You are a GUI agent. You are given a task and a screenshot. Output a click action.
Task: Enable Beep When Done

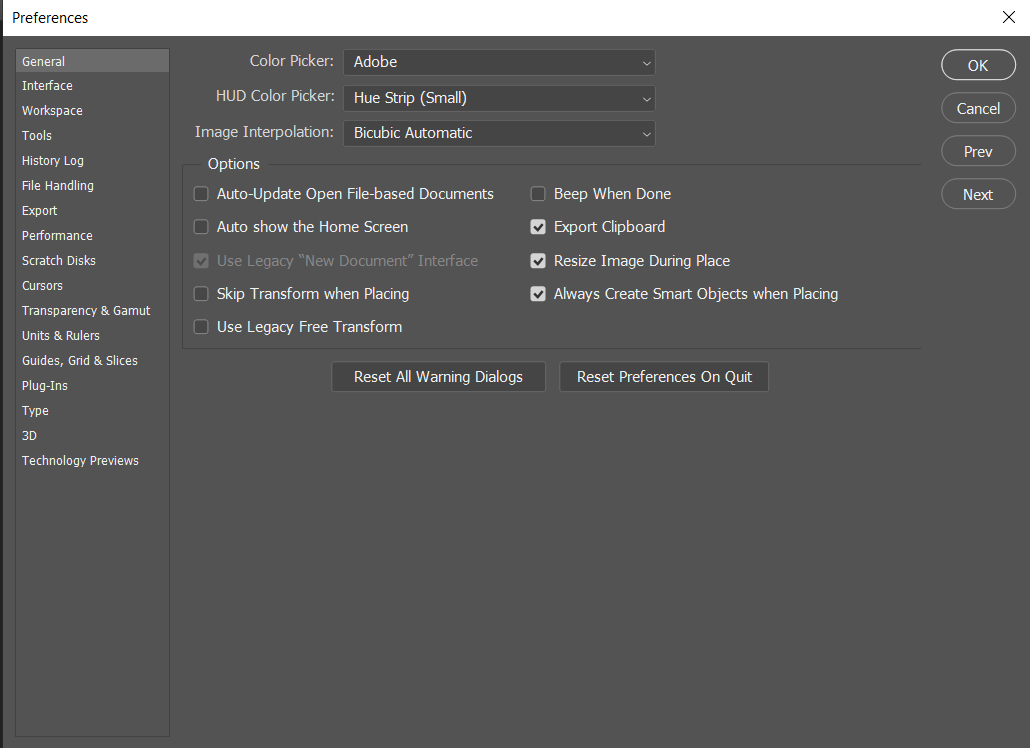[538, 193]
